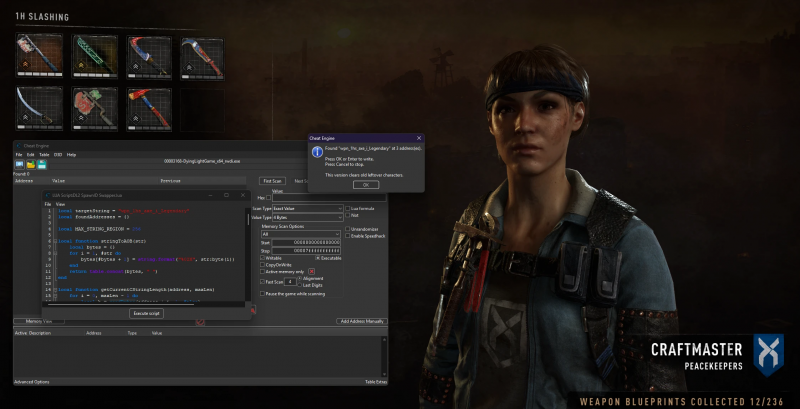
Task: Select the blue hooked blade with red handle
Action: pyautogui.click(x=203, y=58)
